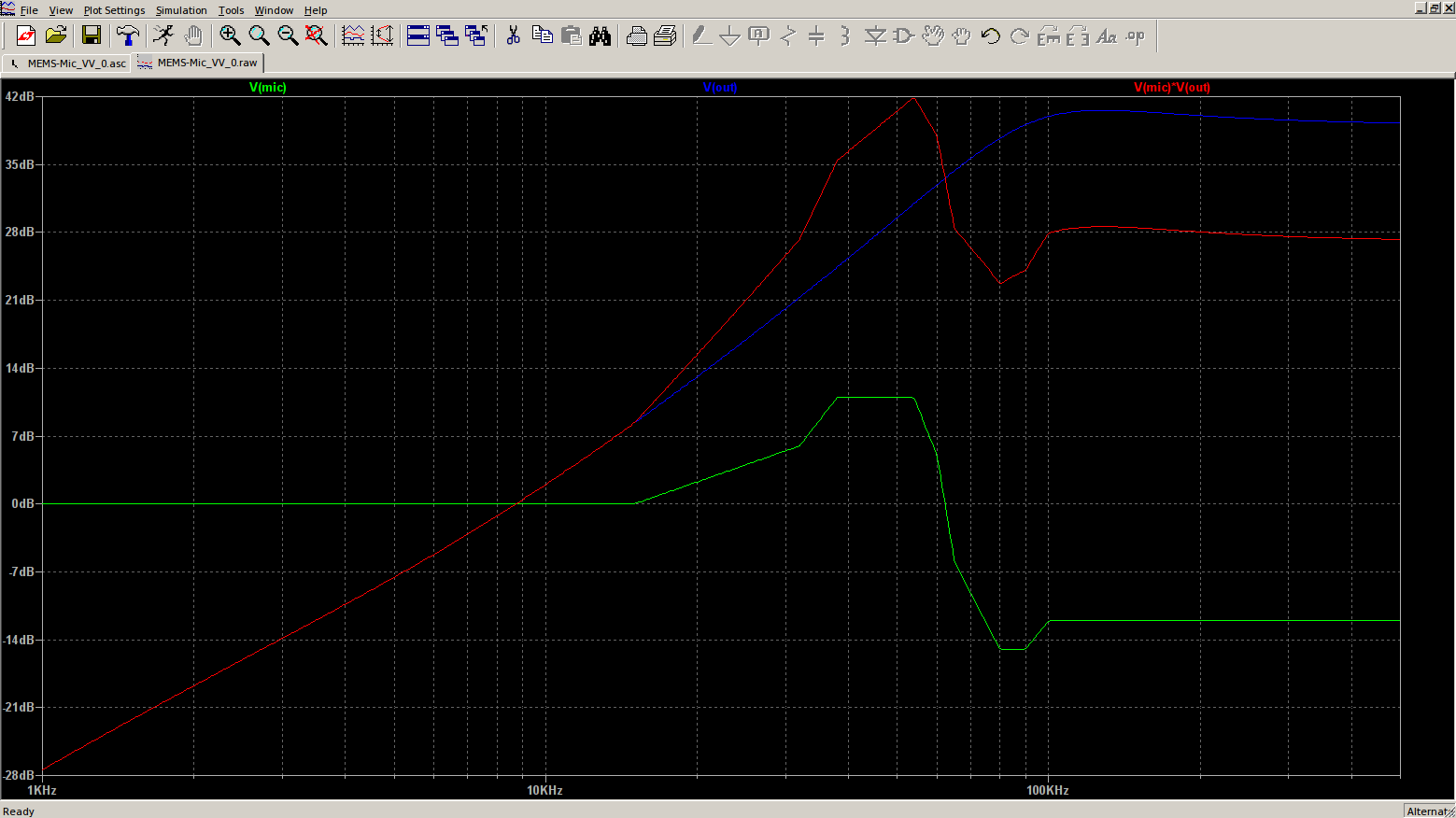Viewport: 1456px width, 818px height.
Task: Click the -28dB vertical axis label
Action: (19, 775)
